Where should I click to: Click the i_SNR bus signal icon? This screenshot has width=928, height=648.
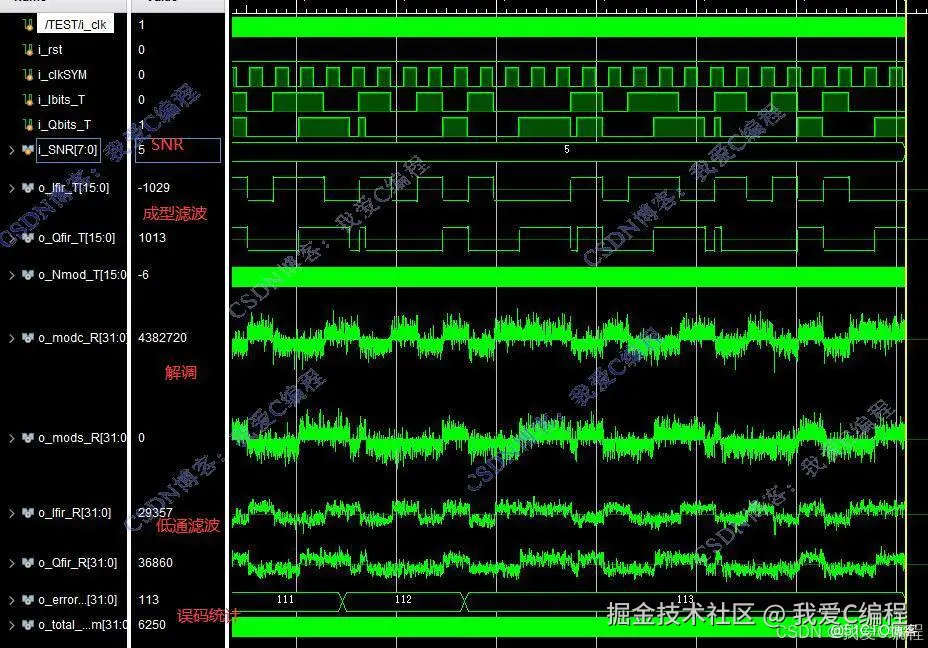28,149
